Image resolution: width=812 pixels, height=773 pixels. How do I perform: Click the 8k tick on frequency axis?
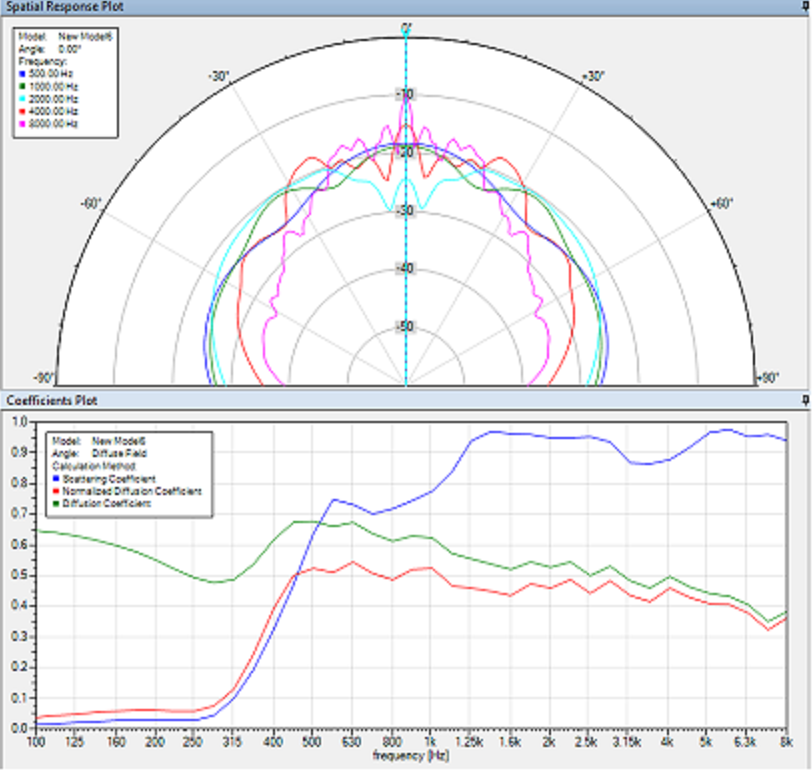coord(787,742)
